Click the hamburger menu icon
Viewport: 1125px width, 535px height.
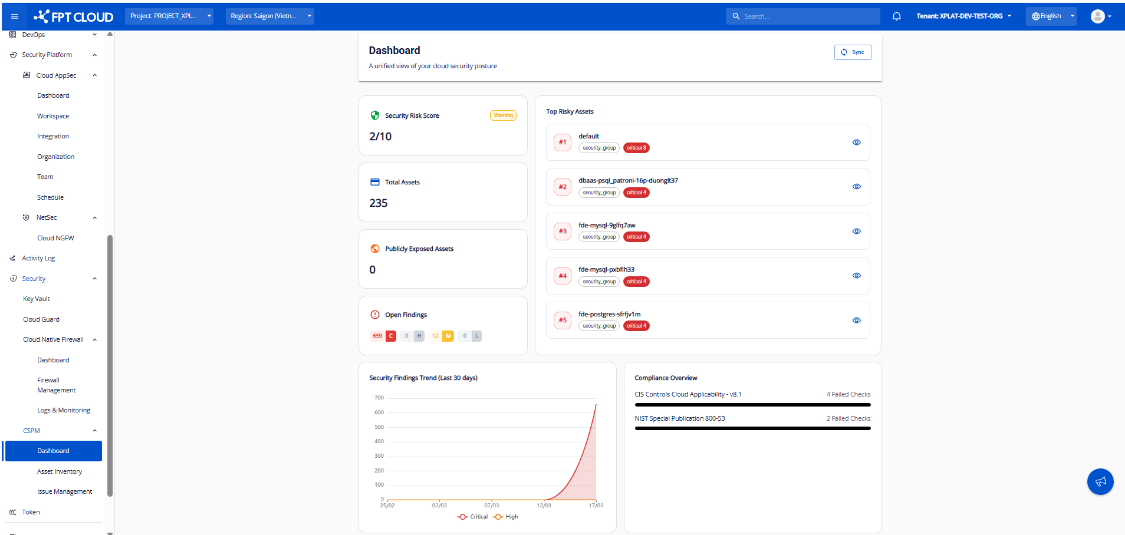[14, 16]
